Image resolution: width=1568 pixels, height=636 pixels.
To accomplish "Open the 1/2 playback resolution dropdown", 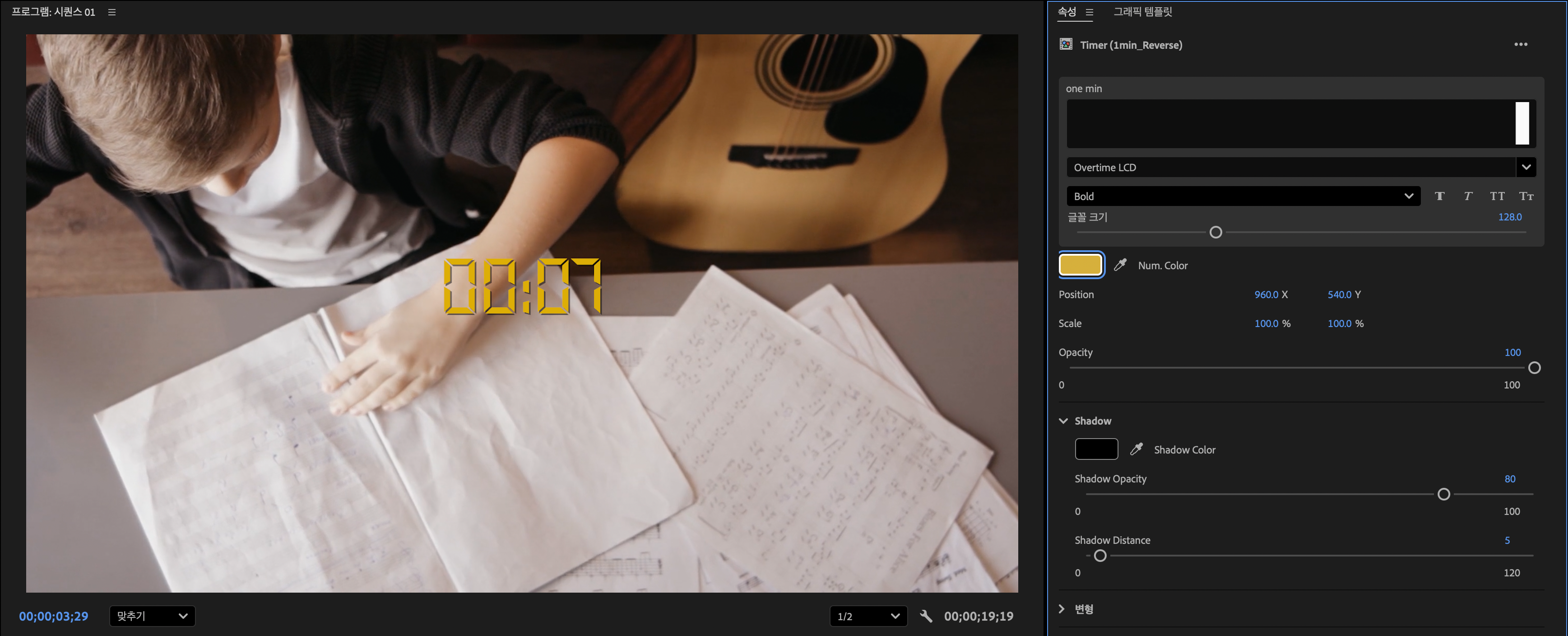I will pyautogui.click(x=868, y=616).
